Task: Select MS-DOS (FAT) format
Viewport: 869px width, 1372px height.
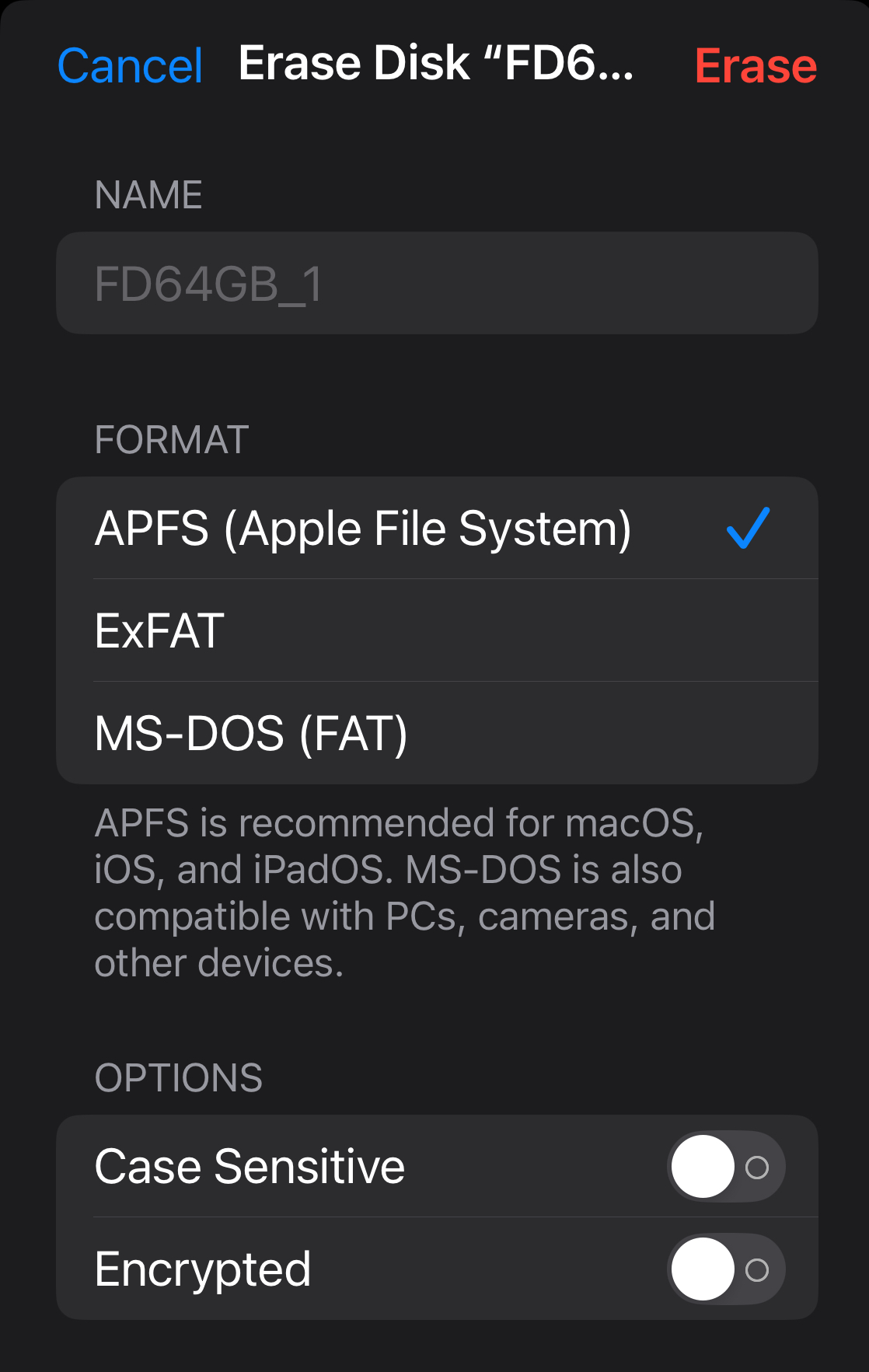Action: [x=435, y=733]
